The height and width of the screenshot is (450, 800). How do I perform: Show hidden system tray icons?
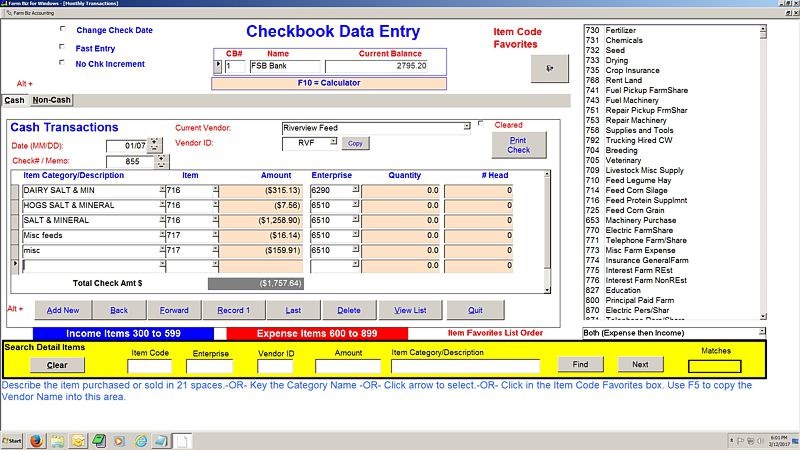click(732, 441)
